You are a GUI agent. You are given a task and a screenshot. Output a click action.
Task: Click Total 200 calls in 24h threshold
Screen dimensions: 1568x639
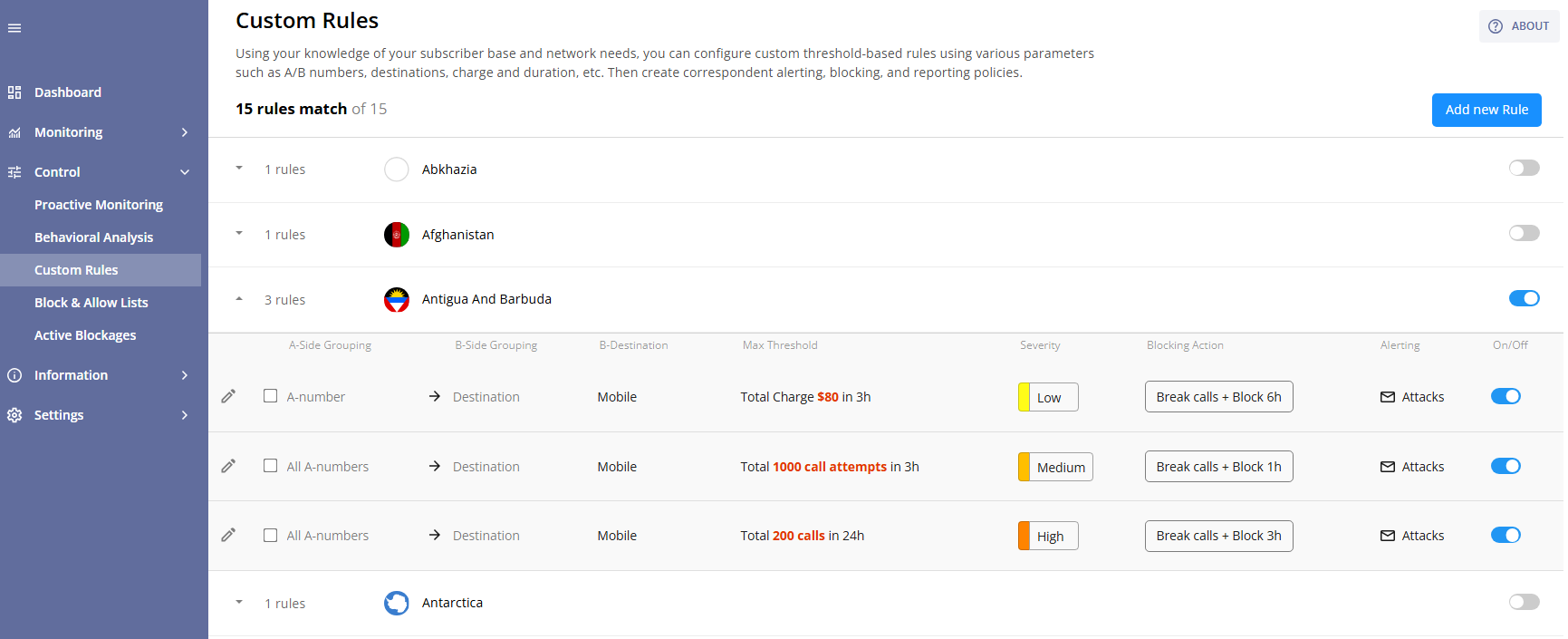tap(802, 536)
